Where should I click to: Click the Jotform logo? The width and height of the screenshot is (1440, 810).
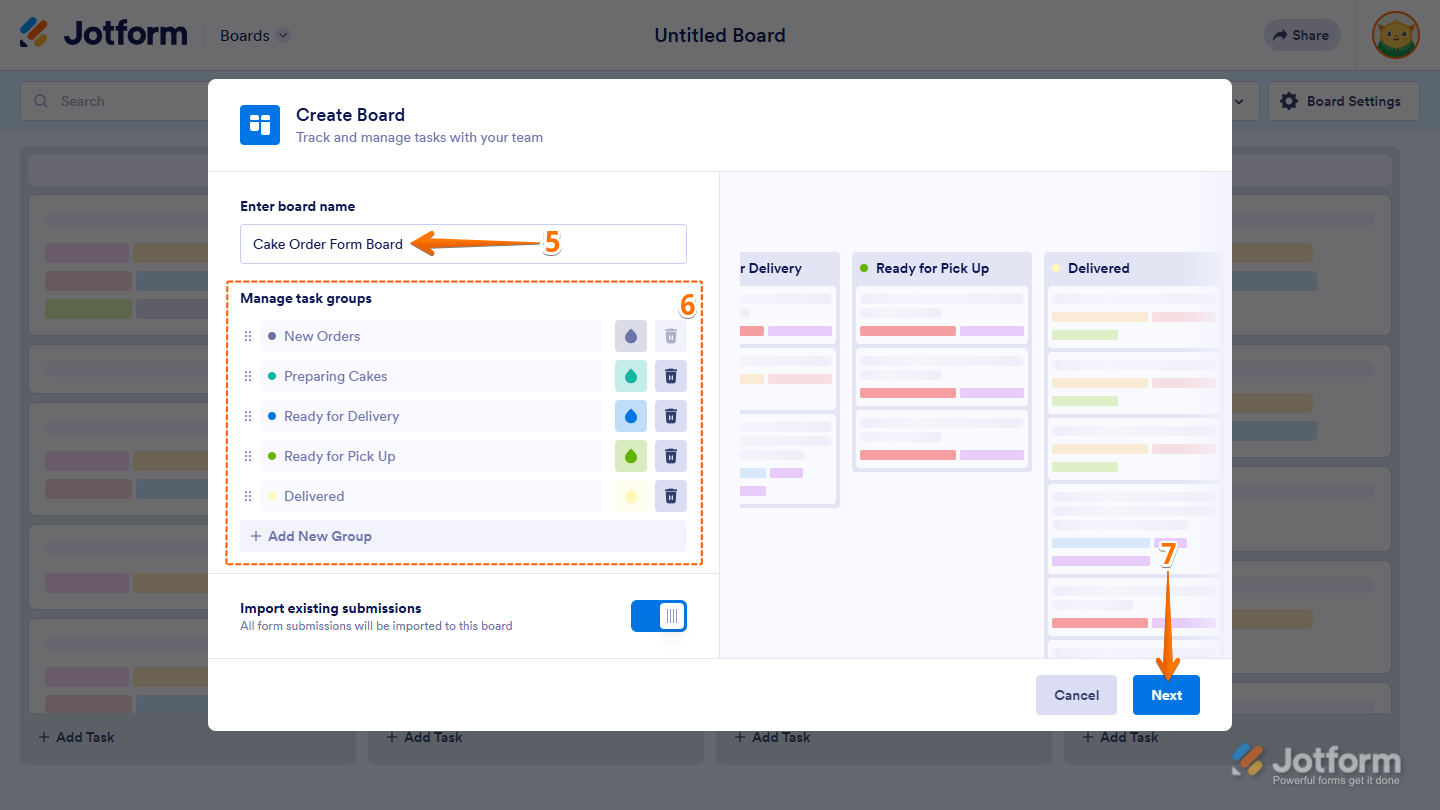pyautogui.click(x=104, y=33)
